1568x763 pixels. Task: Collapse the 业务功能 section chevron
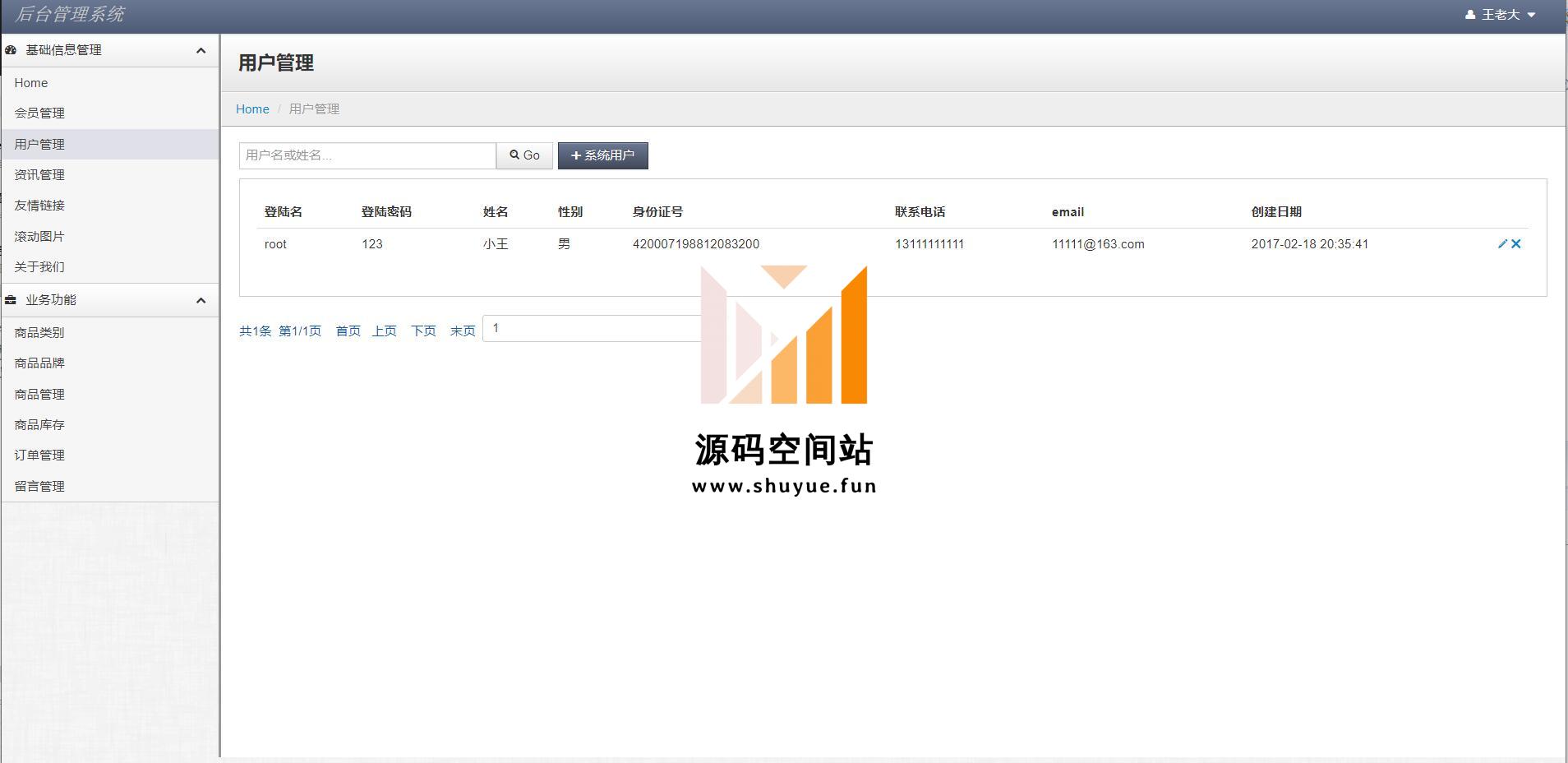pyautogui.click(x=201, y=300)
